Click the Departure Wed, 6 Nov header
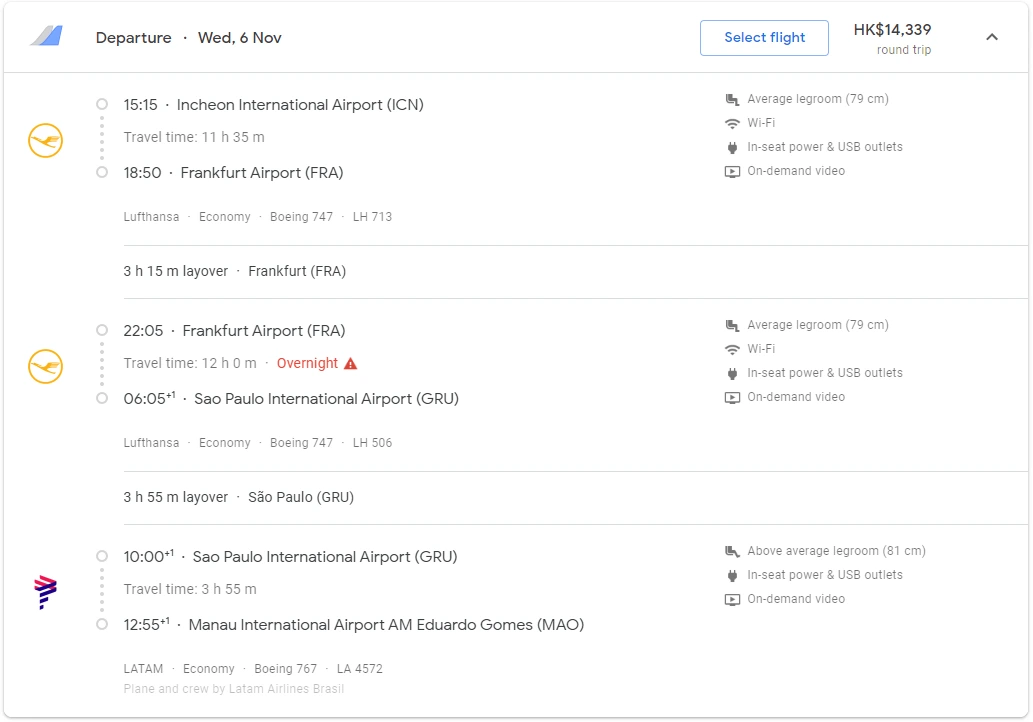Viewport: 1033px width, 722px height. (189, 38)
